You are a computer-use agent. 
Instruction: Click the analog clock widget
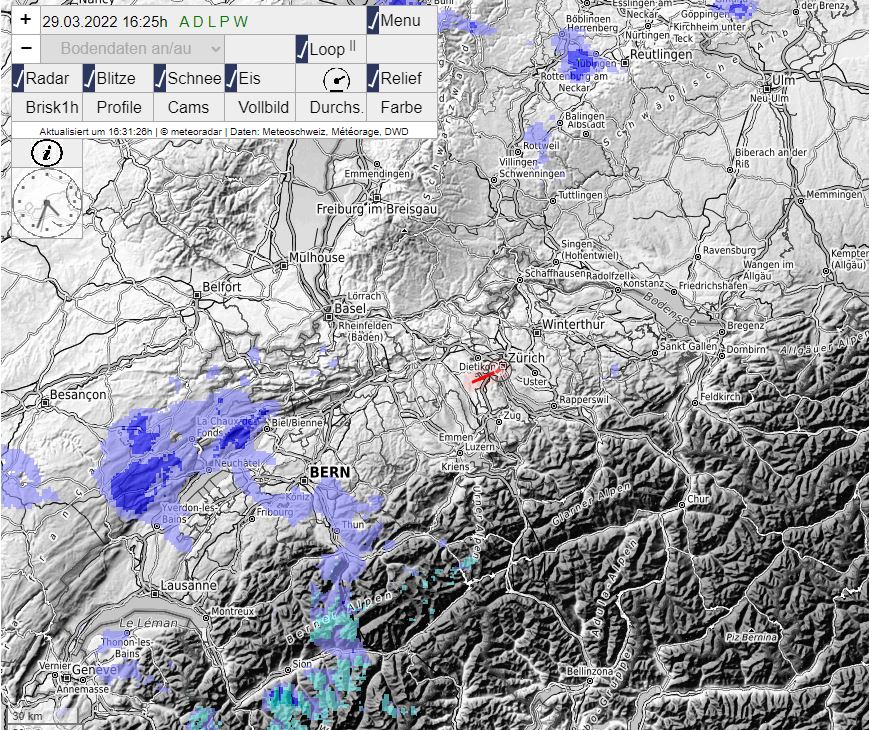tap(47, 203)
